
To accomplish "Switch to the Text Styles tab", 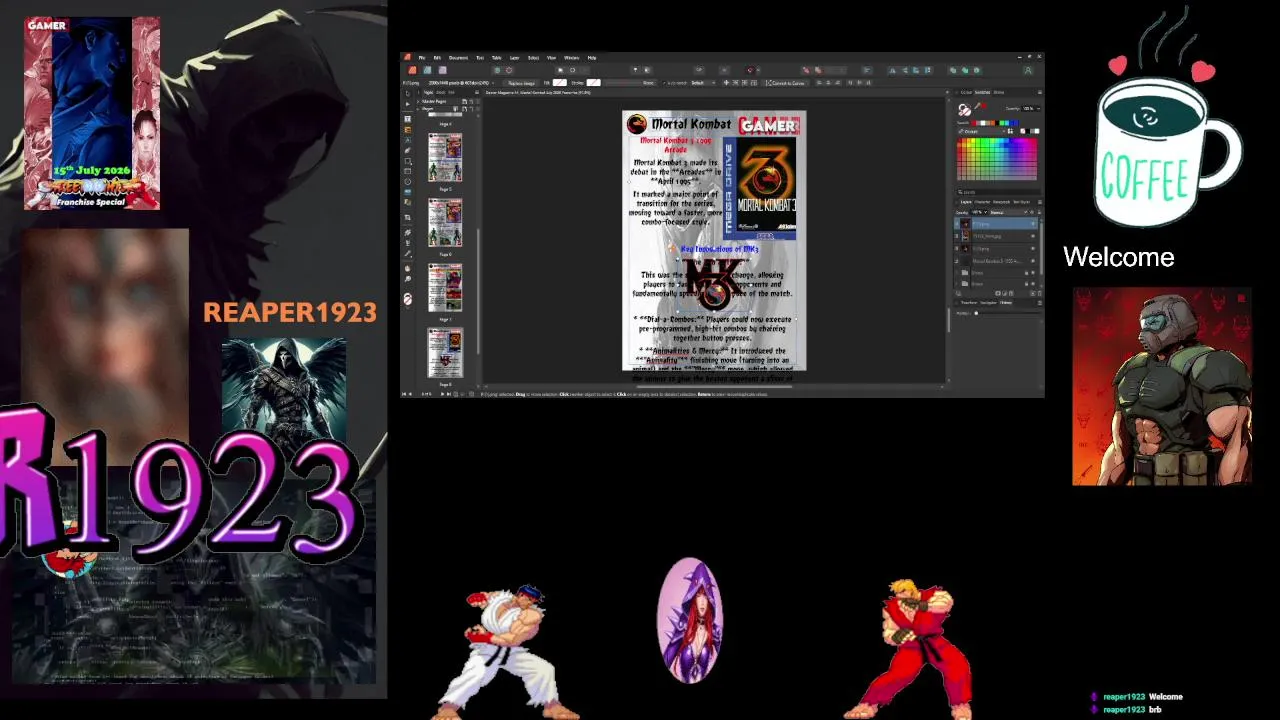I will 1021,202.
